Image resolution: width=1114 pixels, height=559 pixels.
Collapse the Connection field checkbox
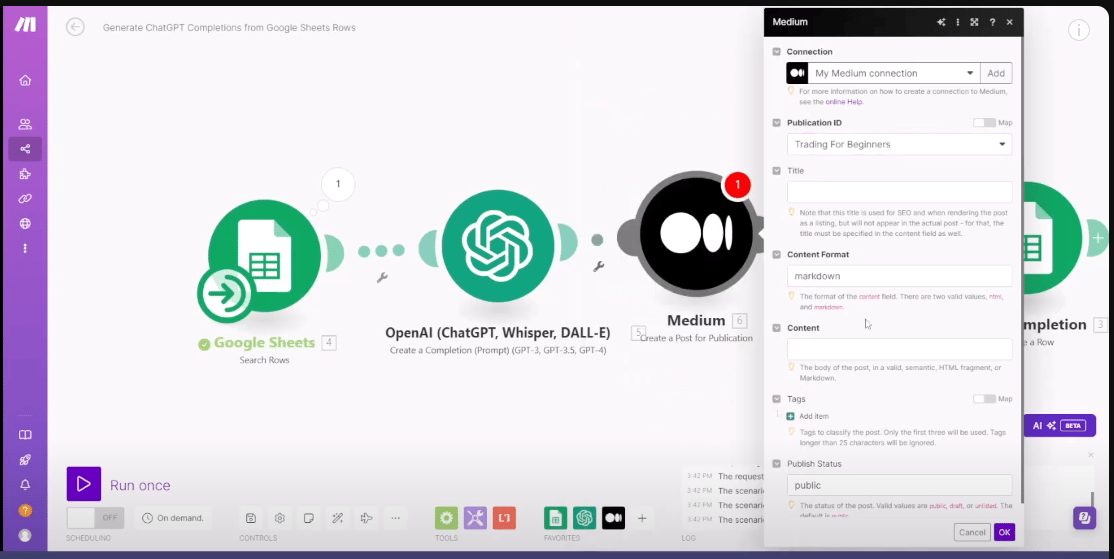pyautogui.click(x=777, y=52)
